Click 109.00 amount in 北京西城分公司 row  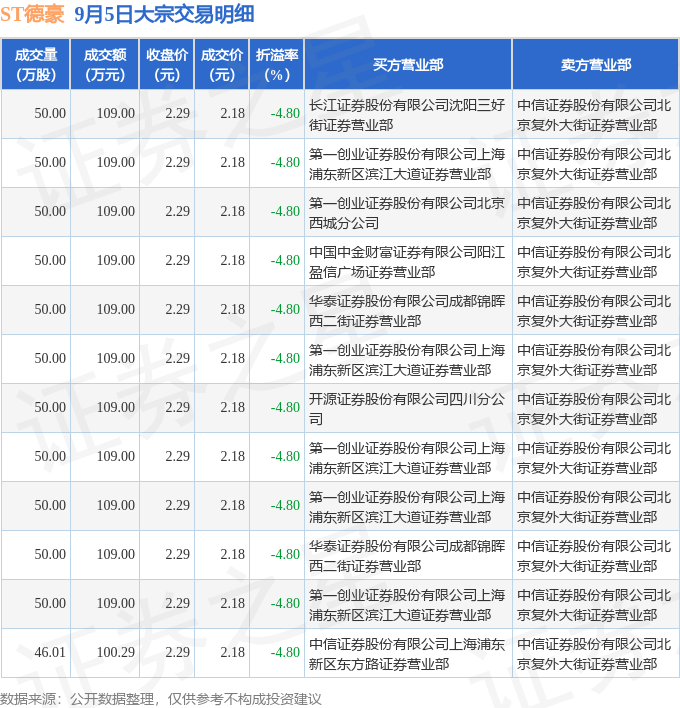[116, 211]
